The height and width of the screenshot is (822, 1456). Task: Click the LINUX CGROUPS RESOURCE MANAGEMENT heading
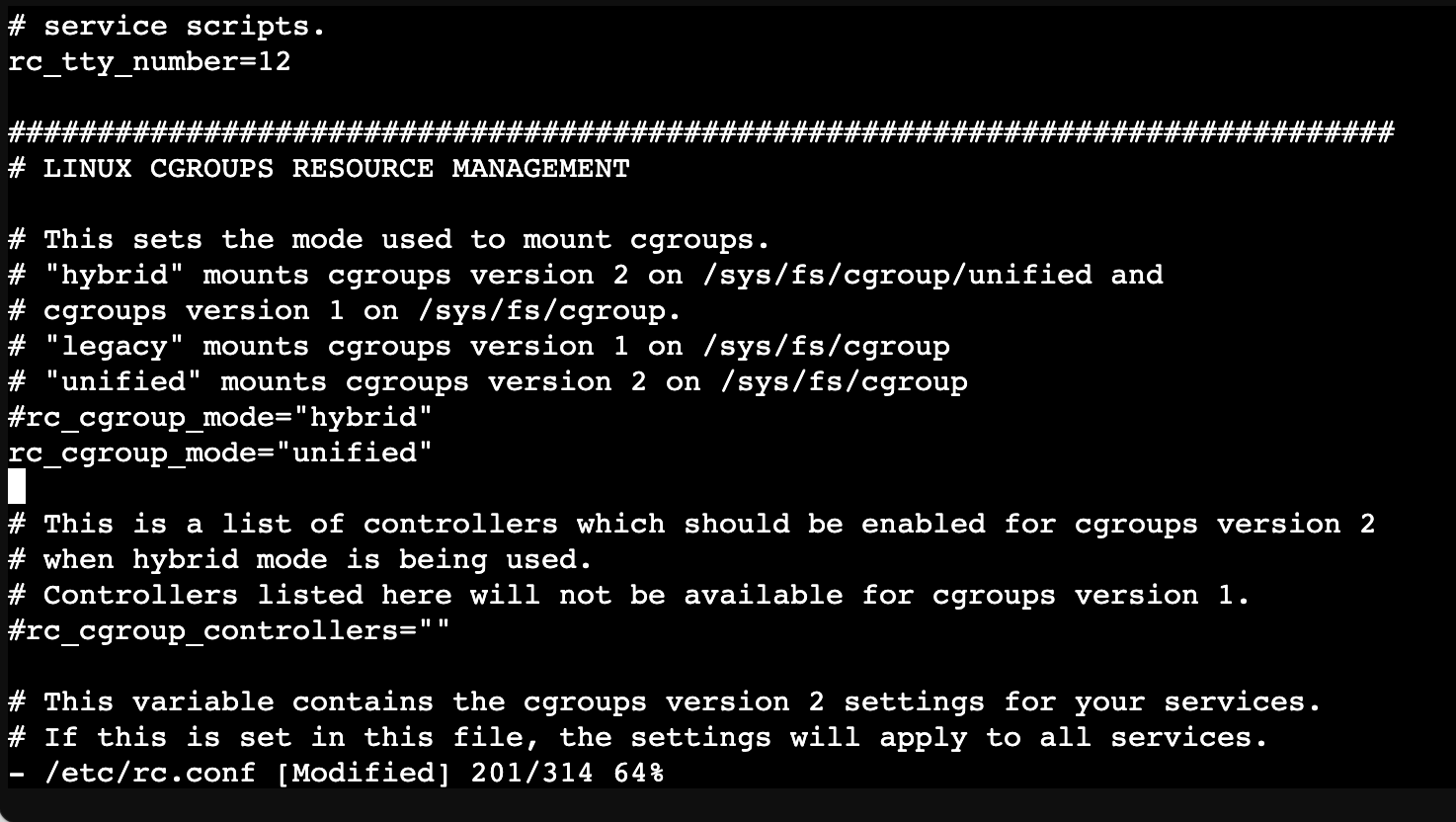(336, 169)
